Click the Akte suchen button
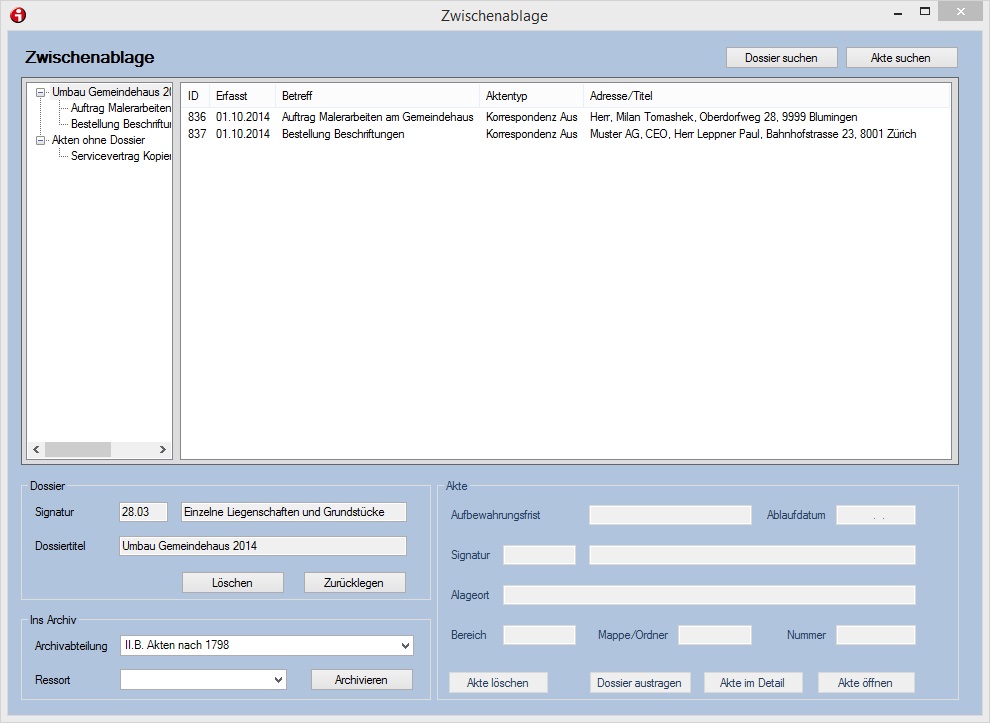The width and height of the screenshot is (990, 723). coord(900,58)
